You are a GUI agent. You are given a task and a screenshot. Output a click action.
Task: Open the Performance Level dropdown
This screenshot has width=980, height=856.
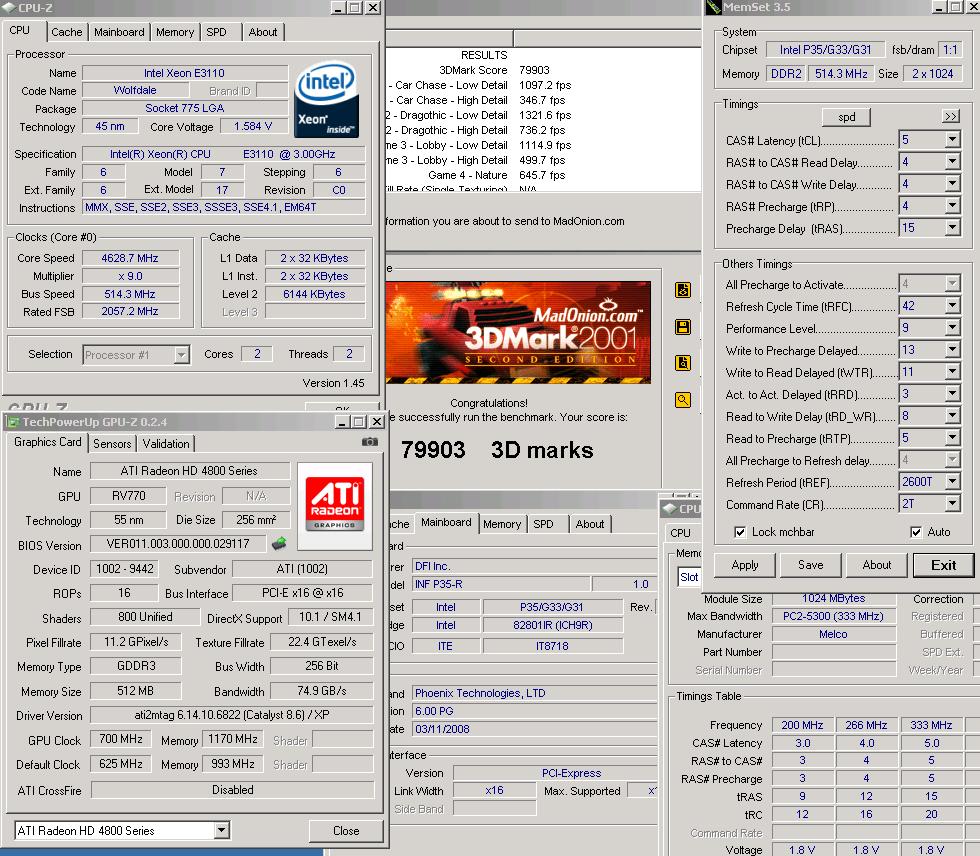[952, 327]
